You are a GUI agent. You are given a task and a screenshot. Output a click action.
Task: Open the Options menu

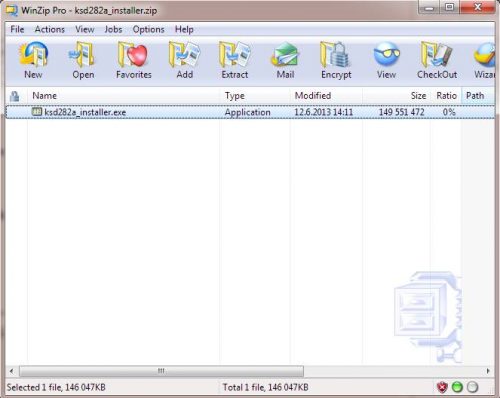pyautogui.click(x=148, y=29)
